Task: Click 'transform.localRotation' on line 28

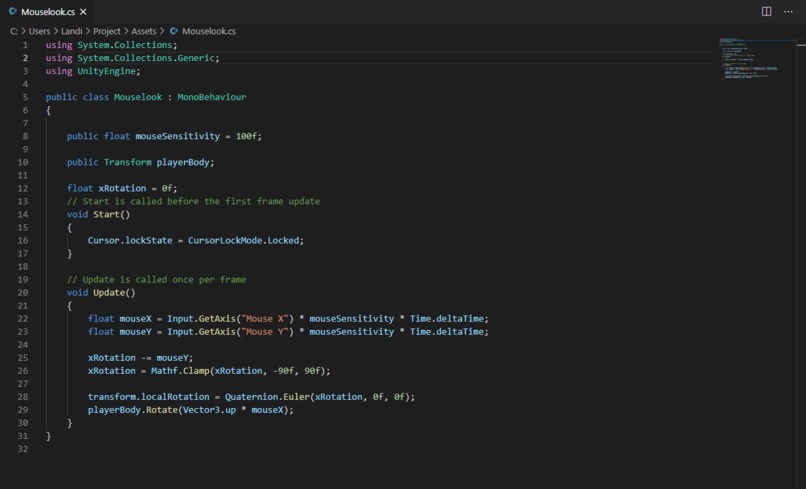Action: pos(149,396)
